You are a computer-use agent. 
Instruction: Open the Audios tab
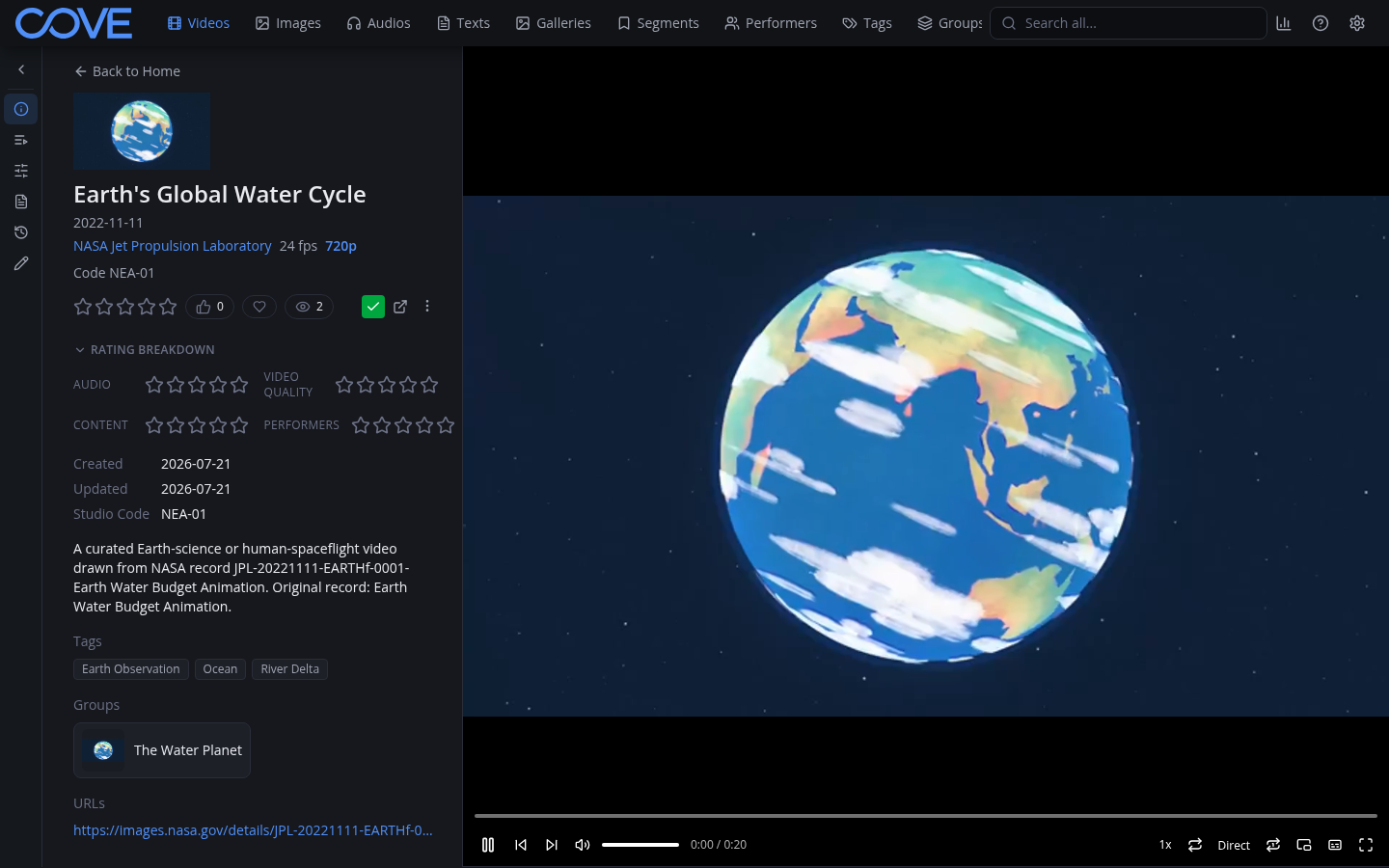click(379, 23)
